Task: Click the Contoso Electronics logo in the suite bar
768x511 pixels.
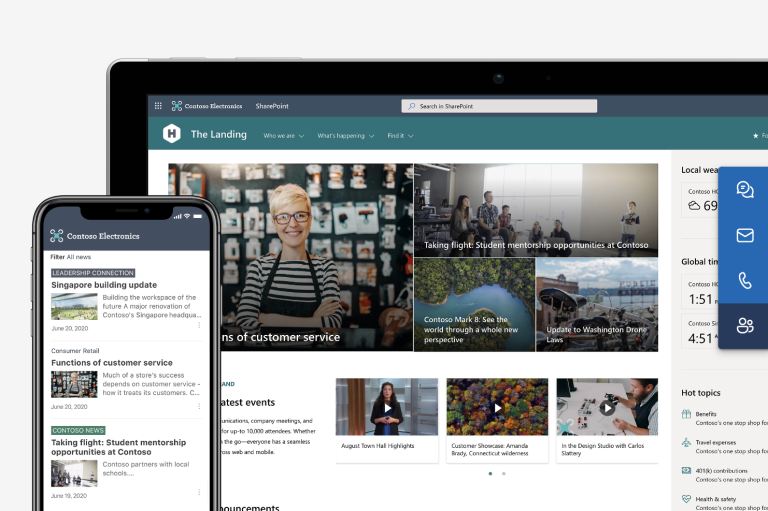Action: 207,106
